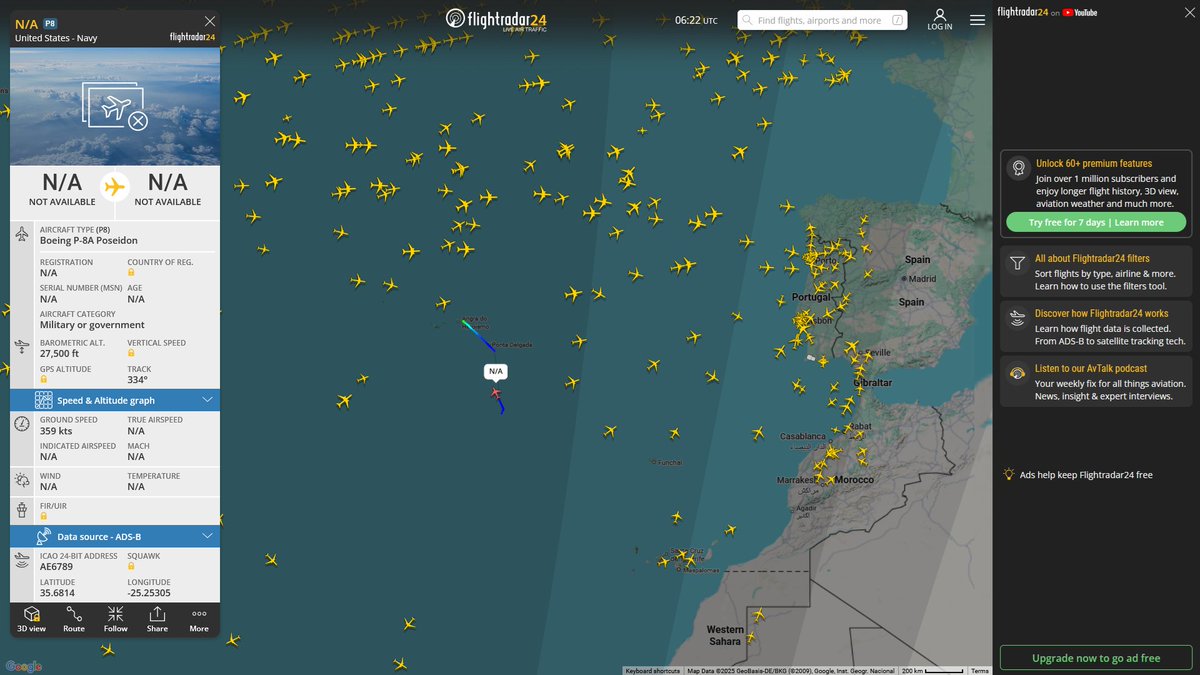The width and height of the screenshot is (1200, 675).
Task: Click Military or government category text
Action: click(x=92, y=325)
